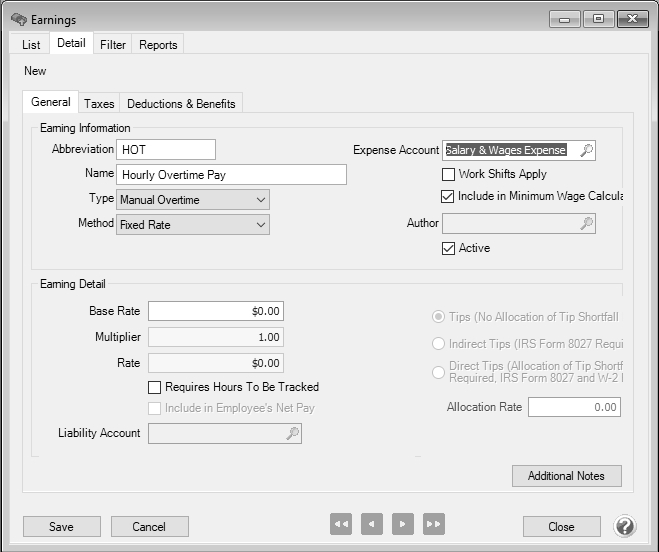659x552 pixels.
Task: Switch to the Taxes tab
Action: (x=99, y=103)
